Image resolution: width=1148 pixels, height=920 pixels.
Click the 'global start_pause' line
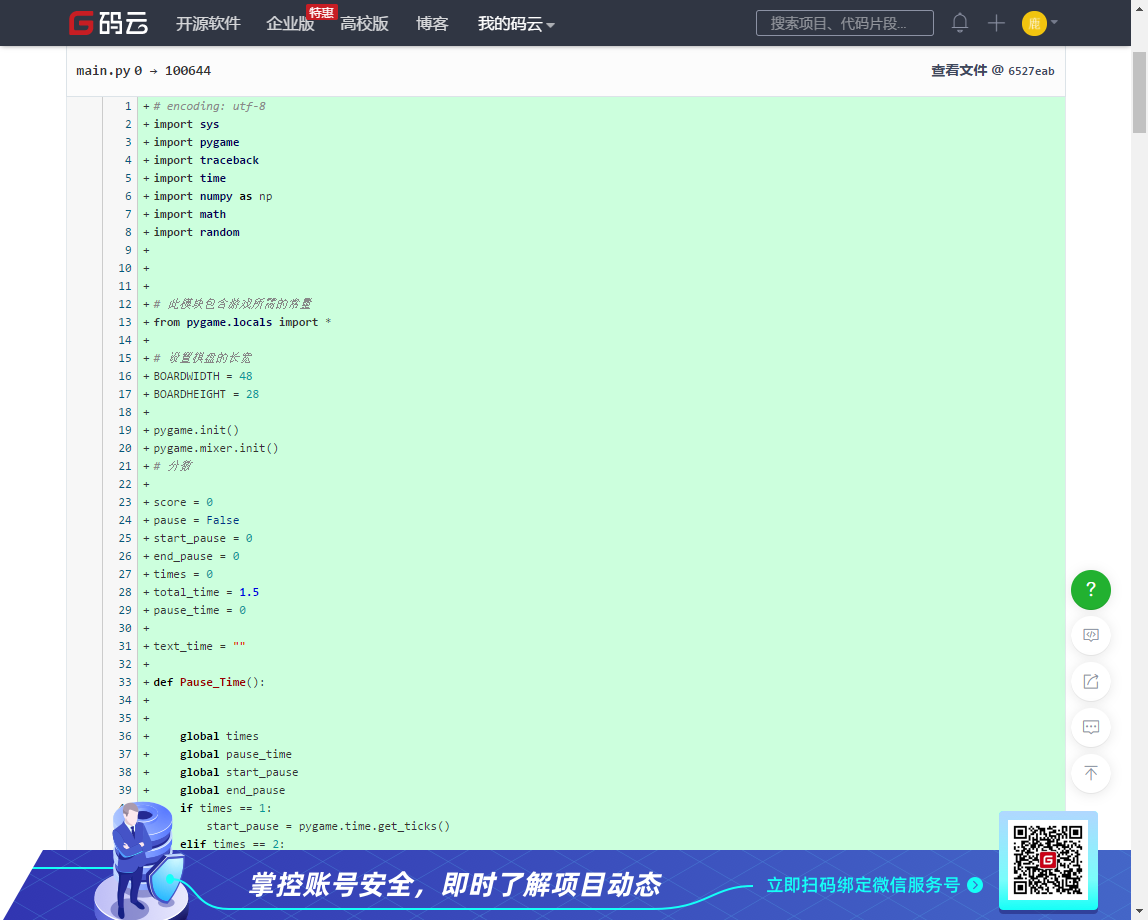[239, 772]
